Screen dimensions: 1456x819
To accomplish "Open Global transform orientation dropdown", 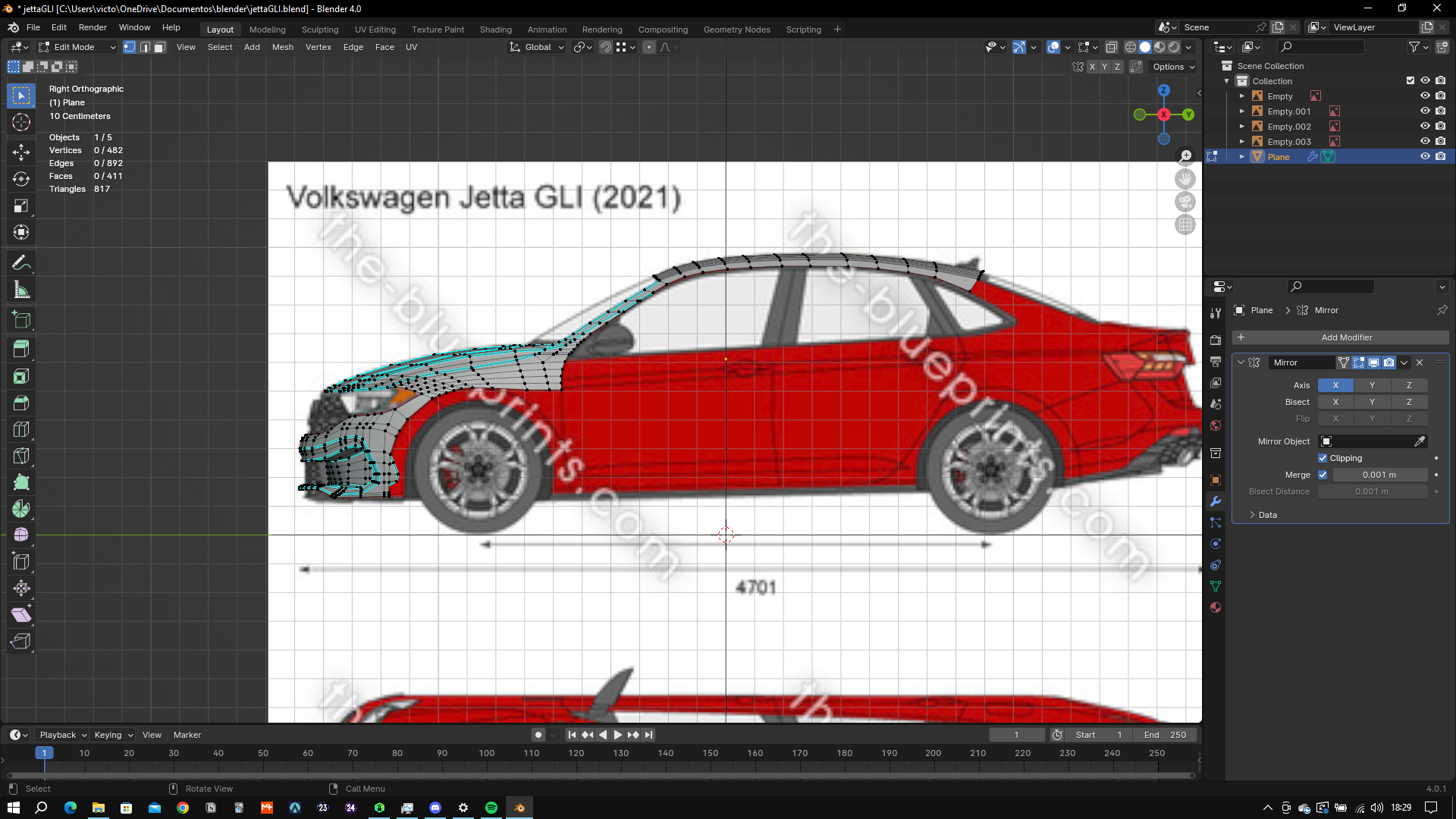I will pyautogui.click(x=537, y=47).
